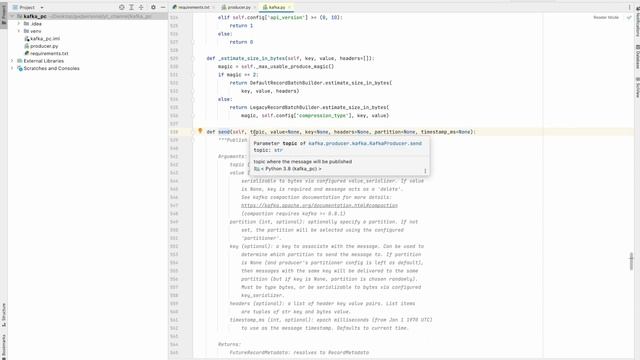
Task: Open Project panel gear options
Action: point(153,7)
